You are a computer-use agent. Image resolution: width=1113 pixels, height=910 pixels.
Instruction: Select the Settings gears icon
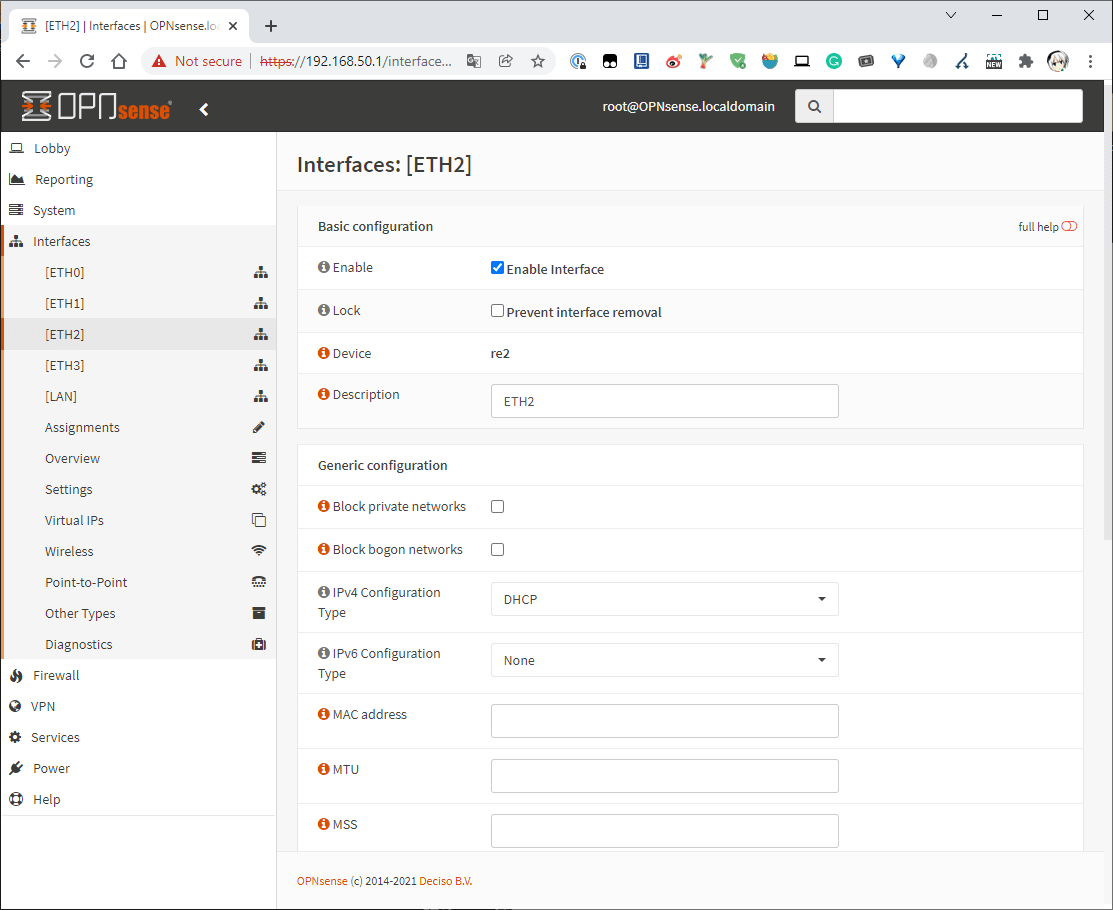[259, 489]
